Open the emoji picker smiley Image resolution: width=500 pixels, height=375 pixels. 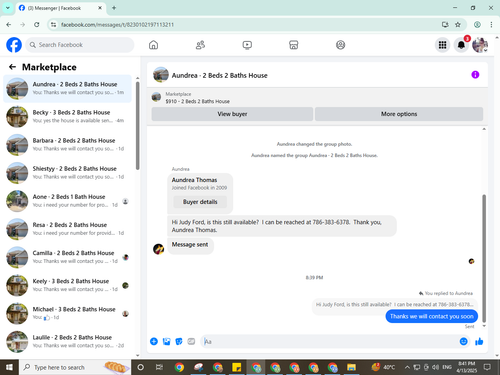(x=463, y=341)
